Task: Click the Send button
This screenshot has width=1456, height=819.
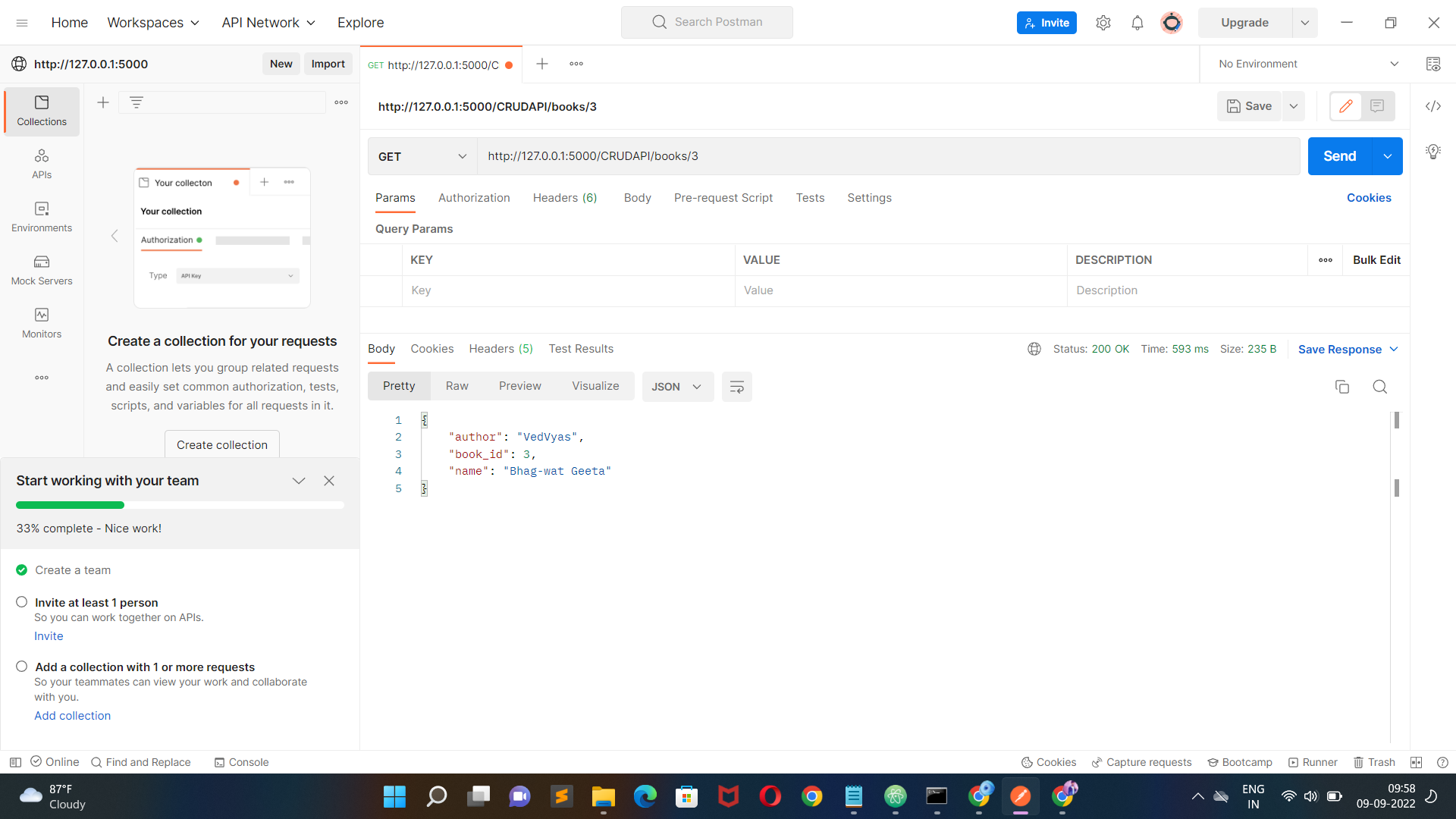Action: pos(1339,155)
